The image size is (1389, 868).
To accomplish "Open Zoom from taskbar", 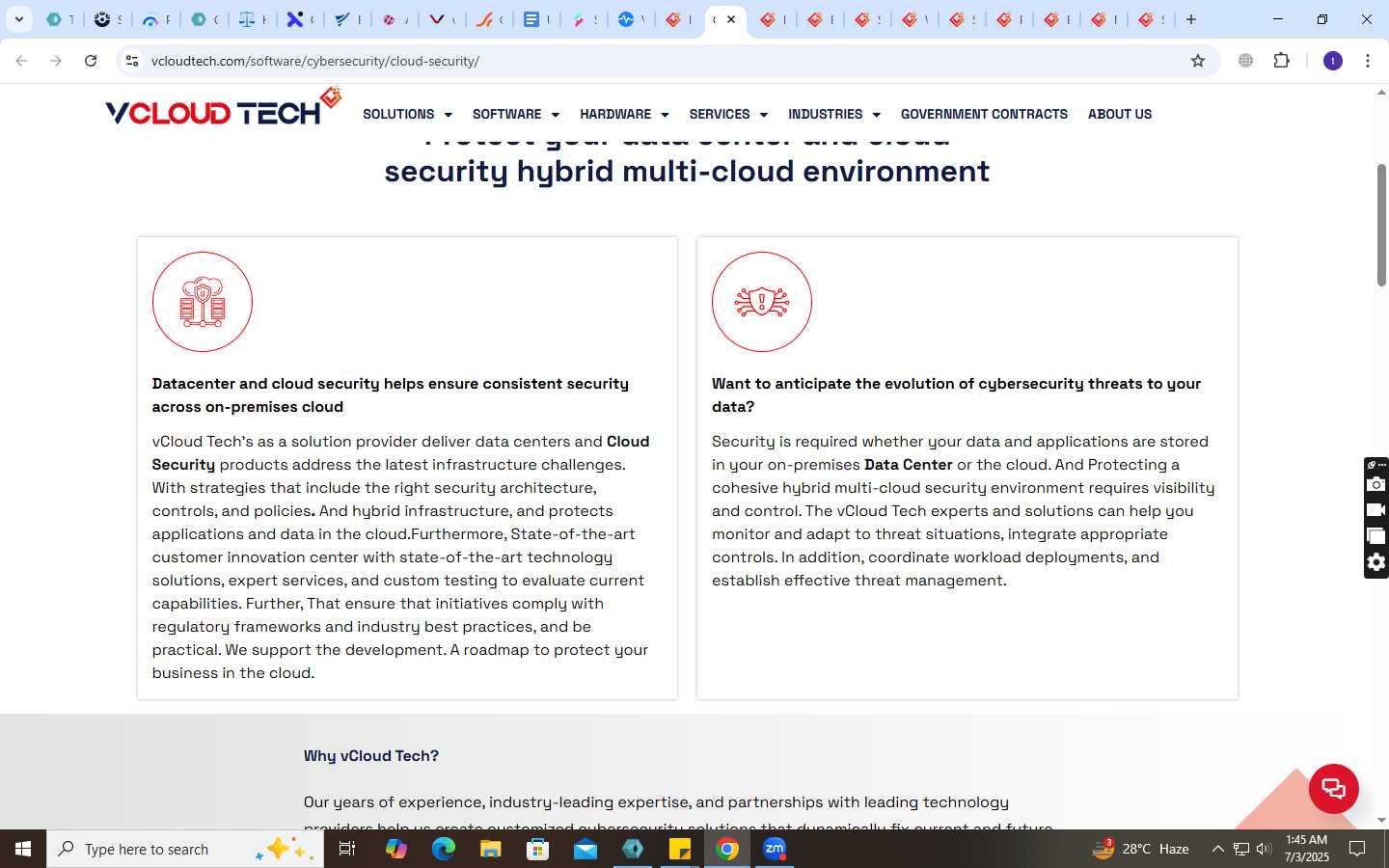I will coord(775,849).
